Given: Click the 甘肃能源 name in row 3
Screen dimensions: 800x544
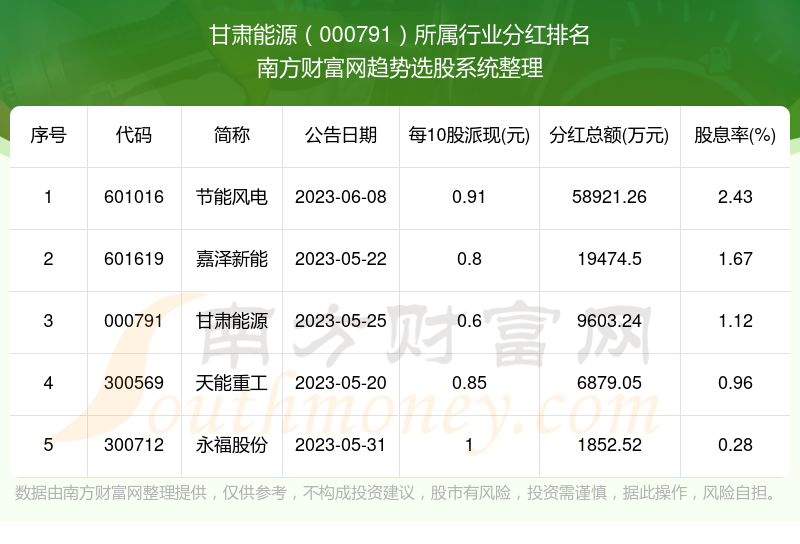Looking at the screenshot, I should [x=232, y=321].
